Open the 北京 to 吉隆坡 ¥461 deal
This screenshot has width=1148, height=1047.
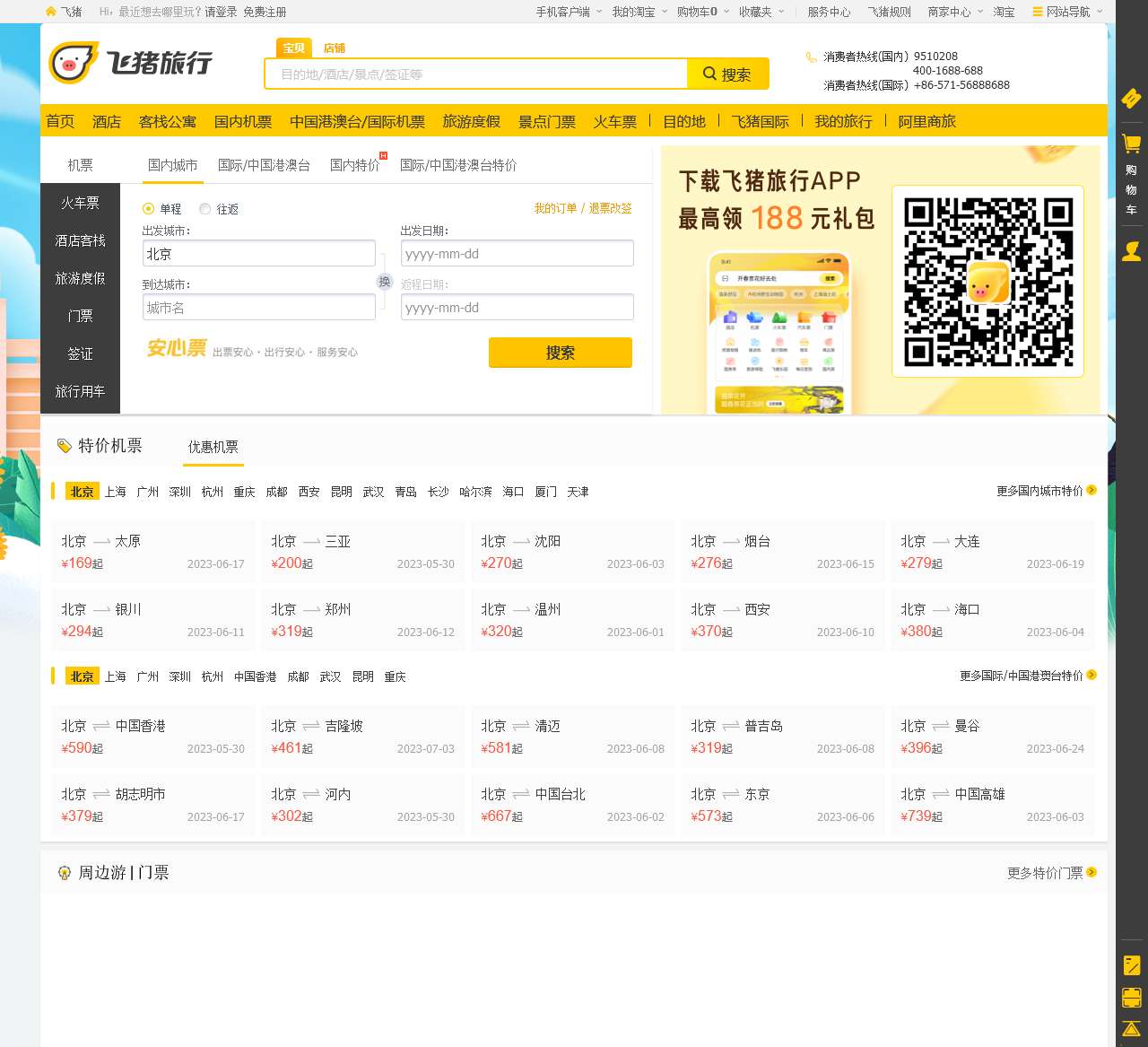tap(363, 737)
